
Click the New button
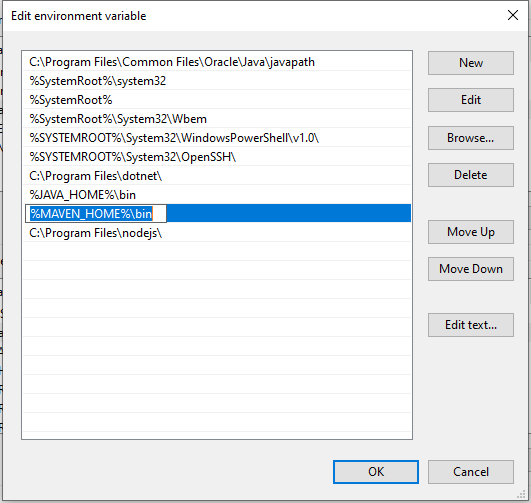point(471,63)
